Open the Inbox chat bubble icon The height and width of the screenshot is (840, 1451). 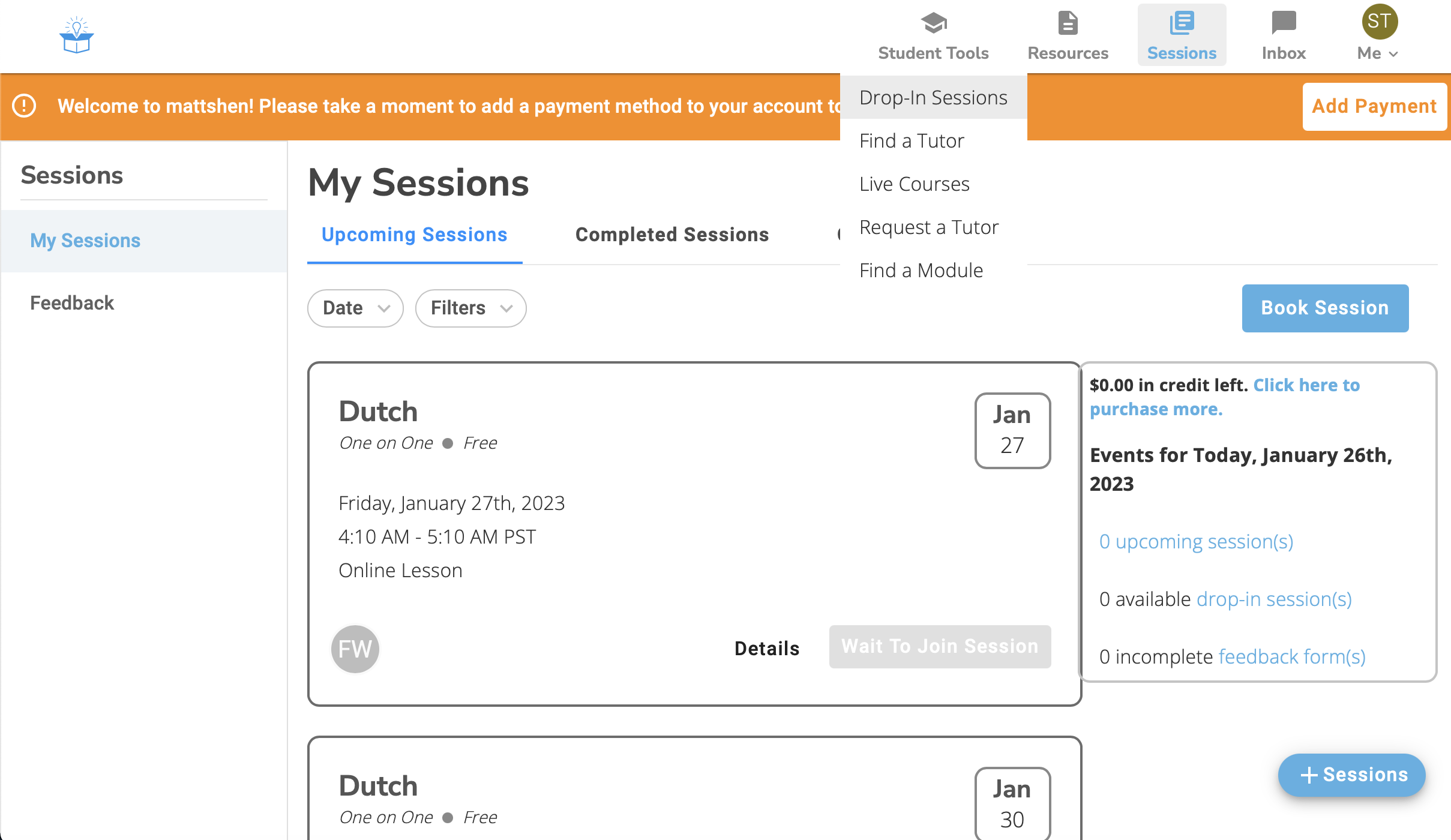pyautogui.click(x=1284, y=23)
